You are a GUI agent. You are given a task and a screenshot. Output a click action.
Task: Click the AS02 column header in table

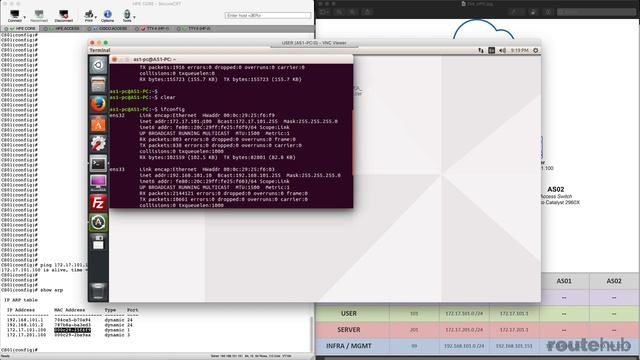click(x=614, y=281)
